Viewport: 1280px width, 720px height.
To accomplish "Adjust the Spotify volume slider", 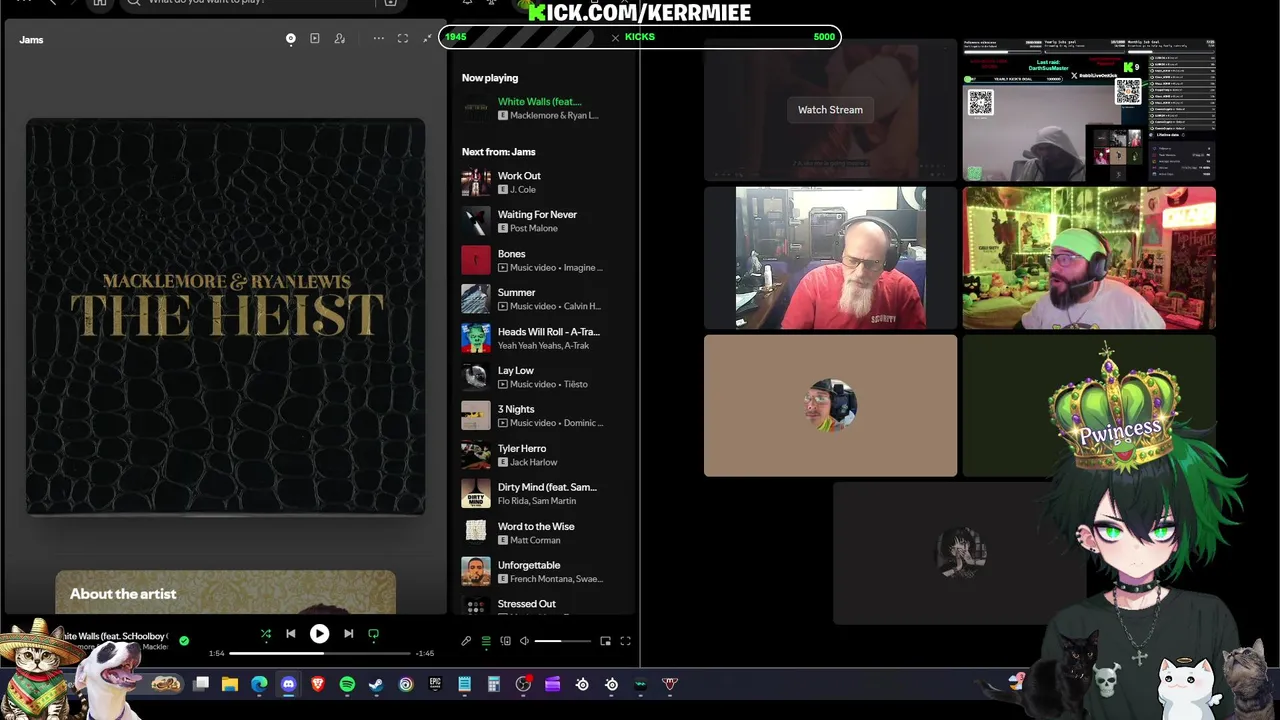I will (562, 641).
